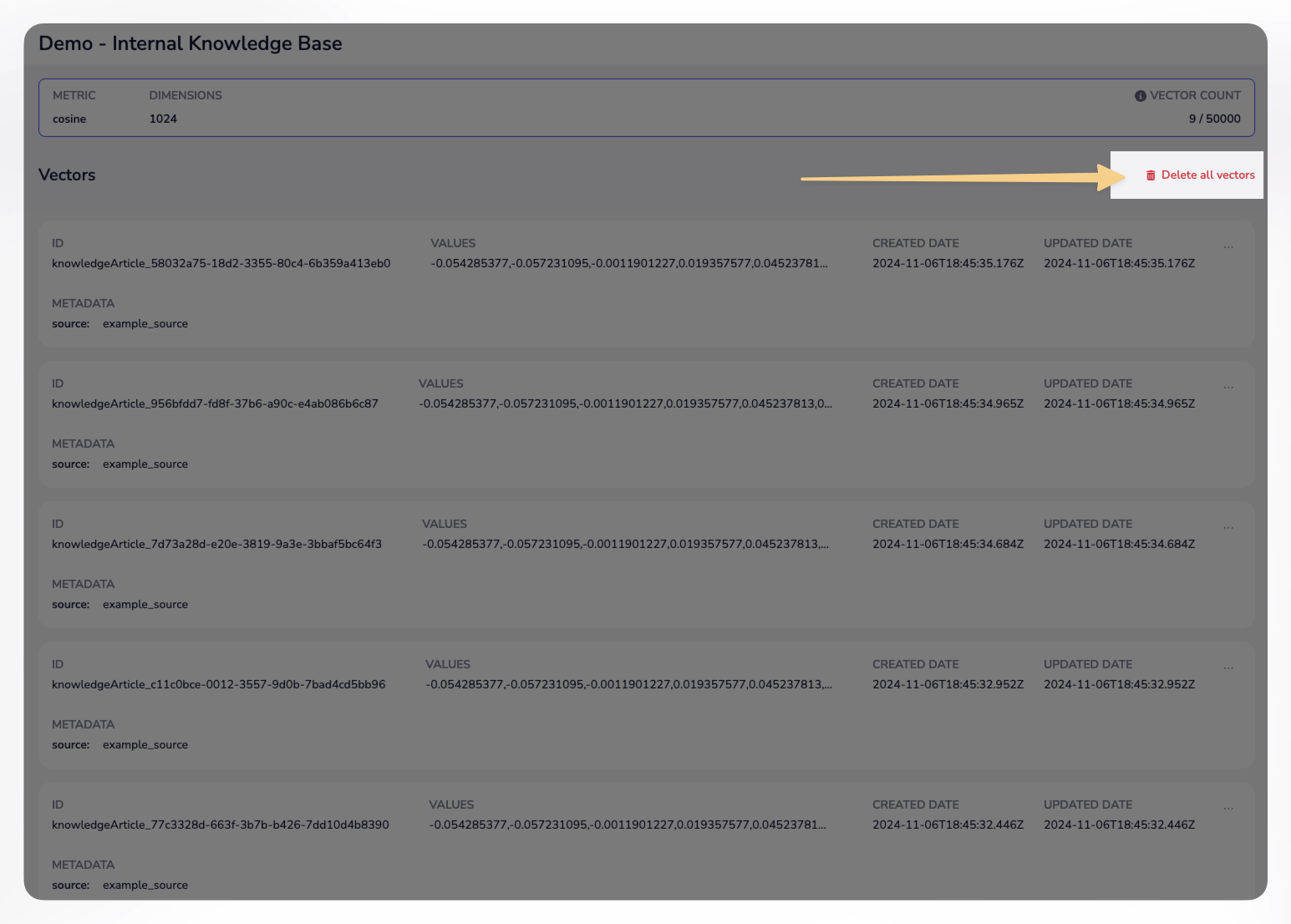Open three-dot menu for knowledgeArticle_77c3328d vector

pyautogui.click(x=1228, y=809)
